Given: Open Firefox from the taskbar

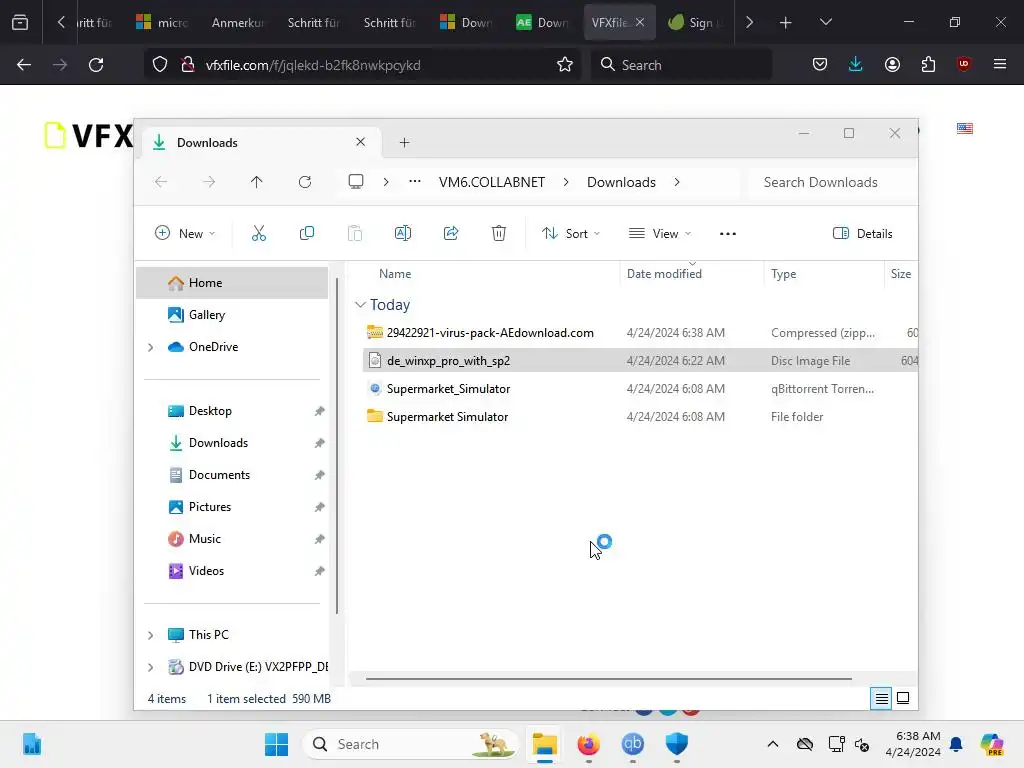Looking at the screenshot, I should (x=588, y=744).
